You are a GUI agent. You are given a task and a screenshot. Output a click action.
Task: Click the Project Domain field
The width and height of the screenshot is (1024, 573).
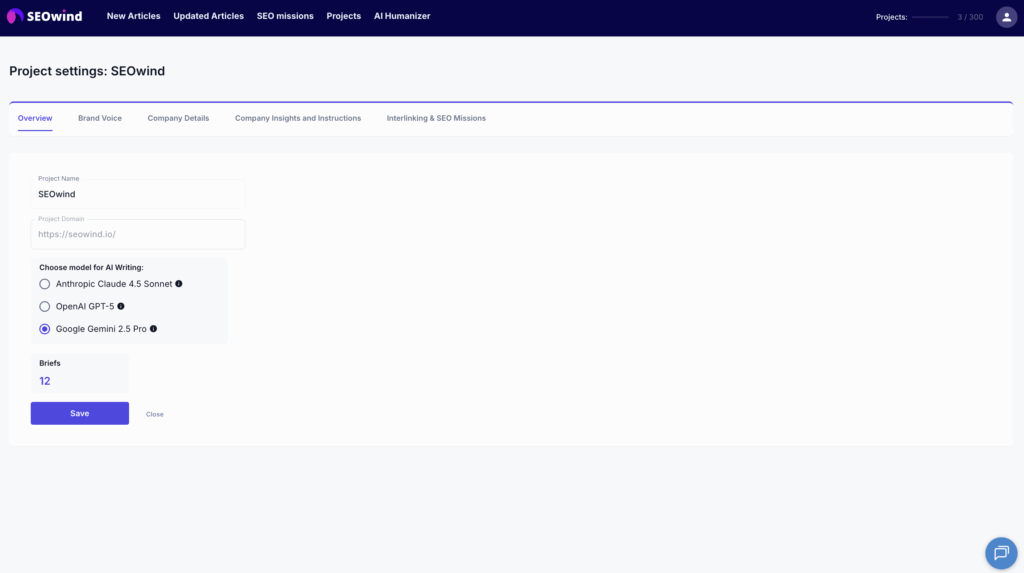tap(138, 234)
